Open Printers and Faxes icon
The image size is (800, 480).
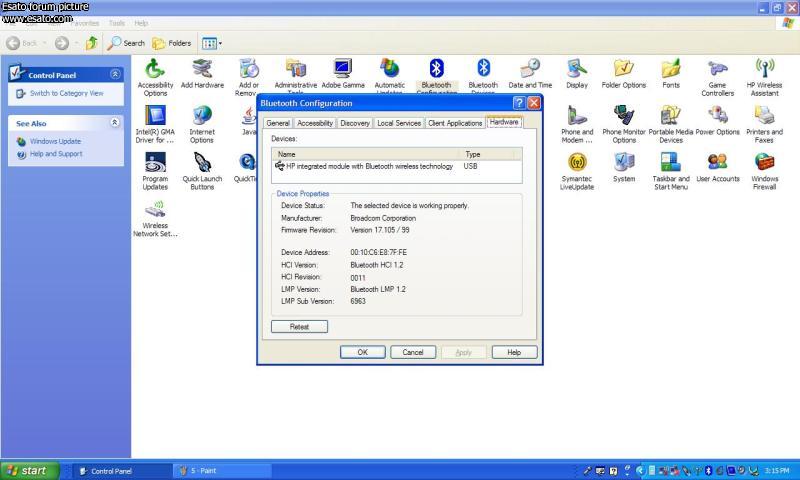pos(764,116)
